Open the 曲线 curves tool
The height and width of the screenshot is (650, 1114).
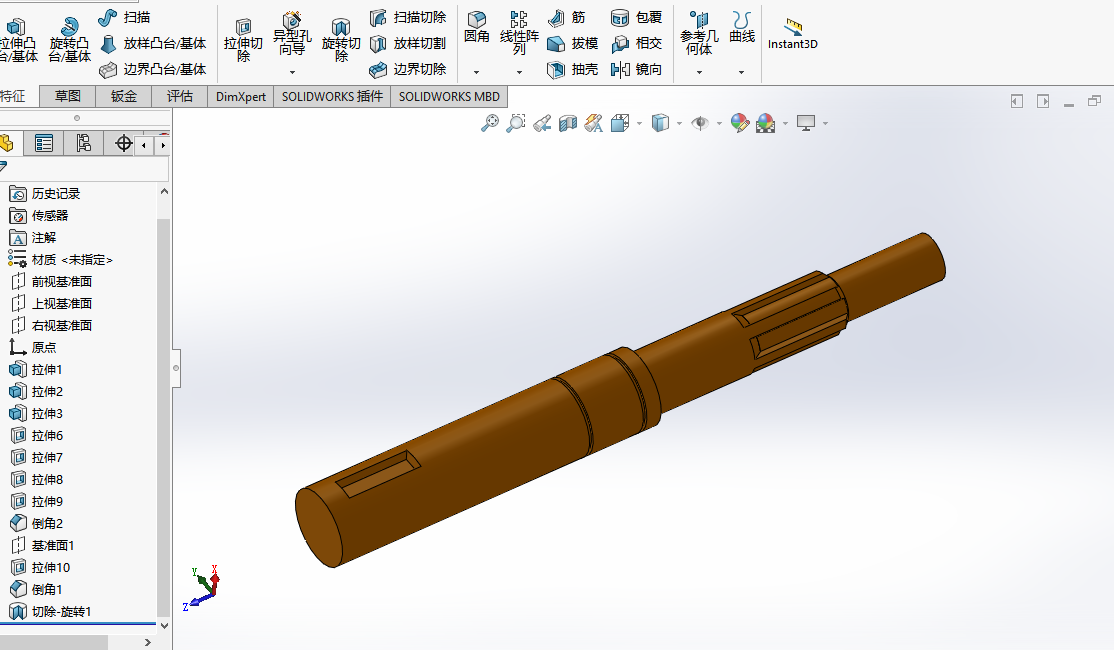point(742,27)
